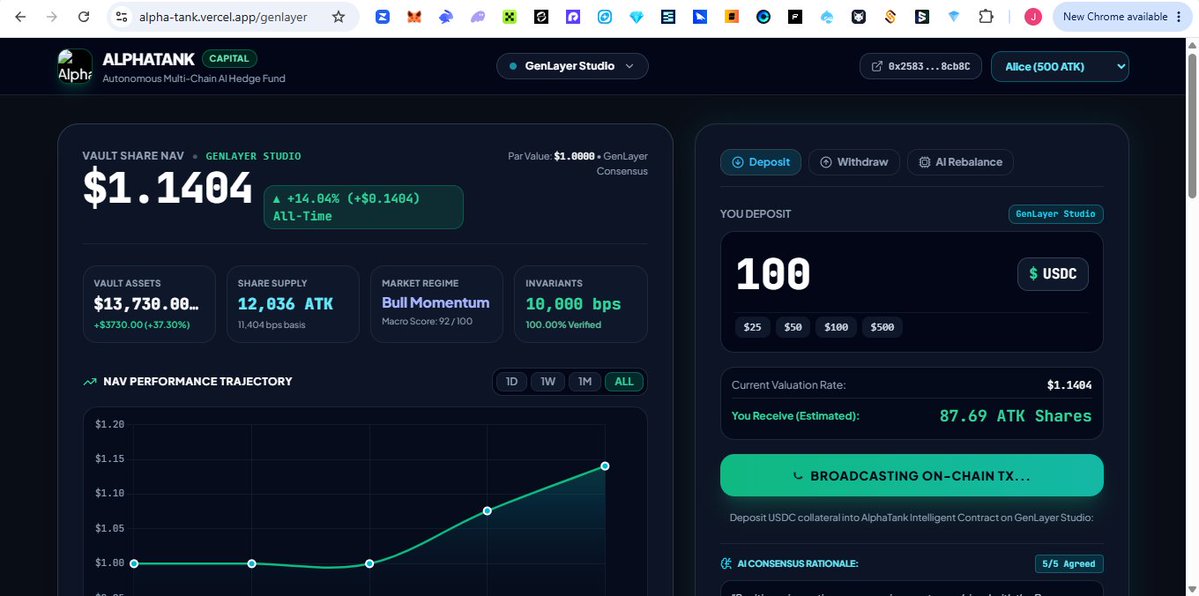This screenshot has width=1199, height=596.
Task: Open the blue rounded-square swirl extension
Action: tap(605, 16)
